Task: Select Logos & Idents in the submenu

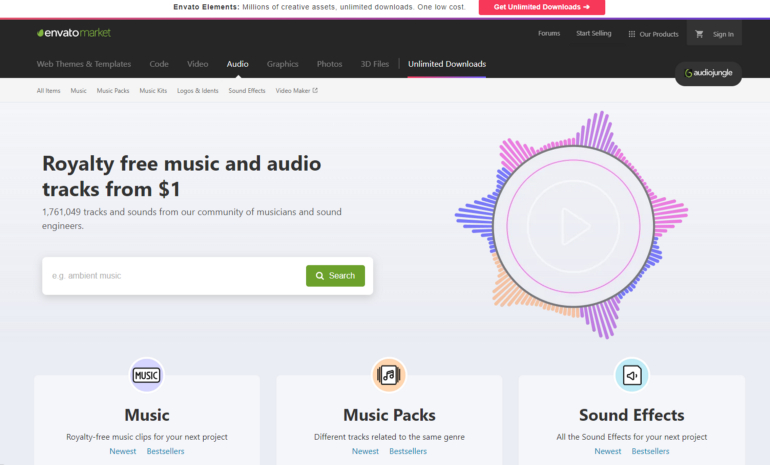Action: [197, 91]
